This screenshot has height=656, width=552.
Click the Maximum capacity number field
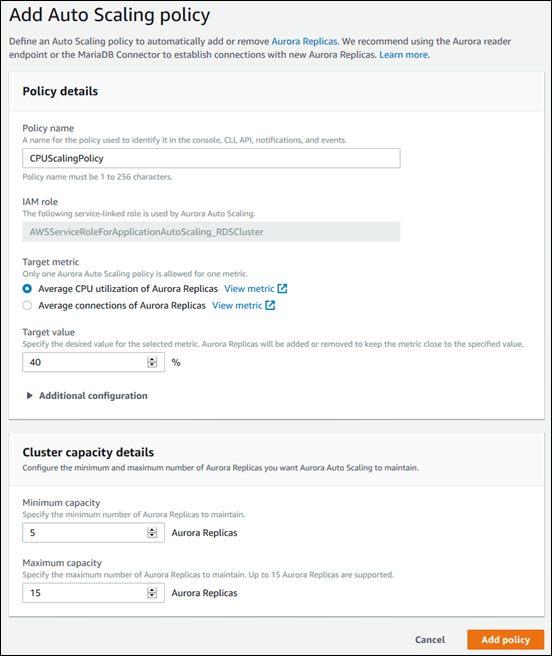pos(93,593)
